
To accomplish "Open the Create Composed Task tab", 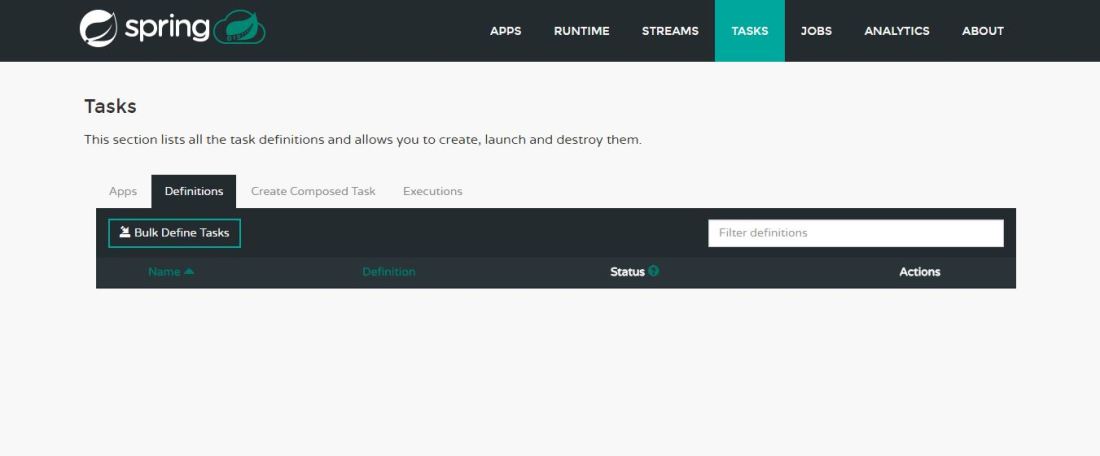I will (313, 191).
